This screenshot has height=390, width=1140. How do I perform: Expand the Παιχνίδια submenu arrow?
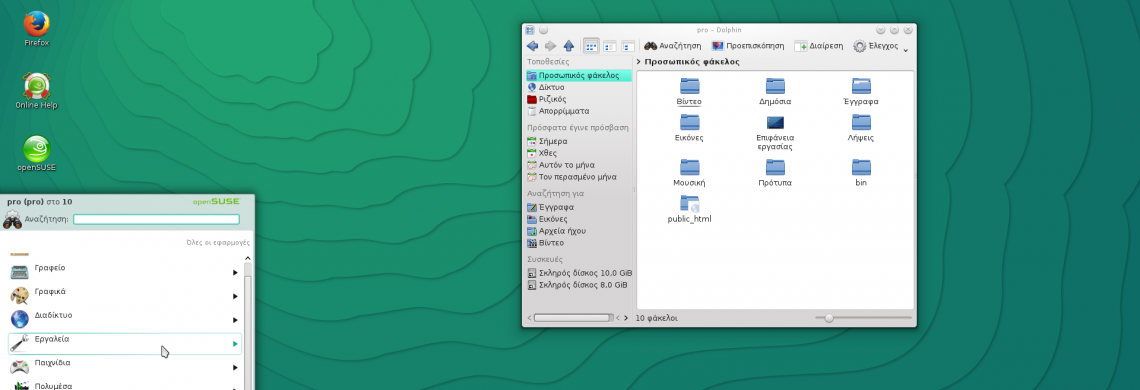pyautogui.click(x=235, y=367)
